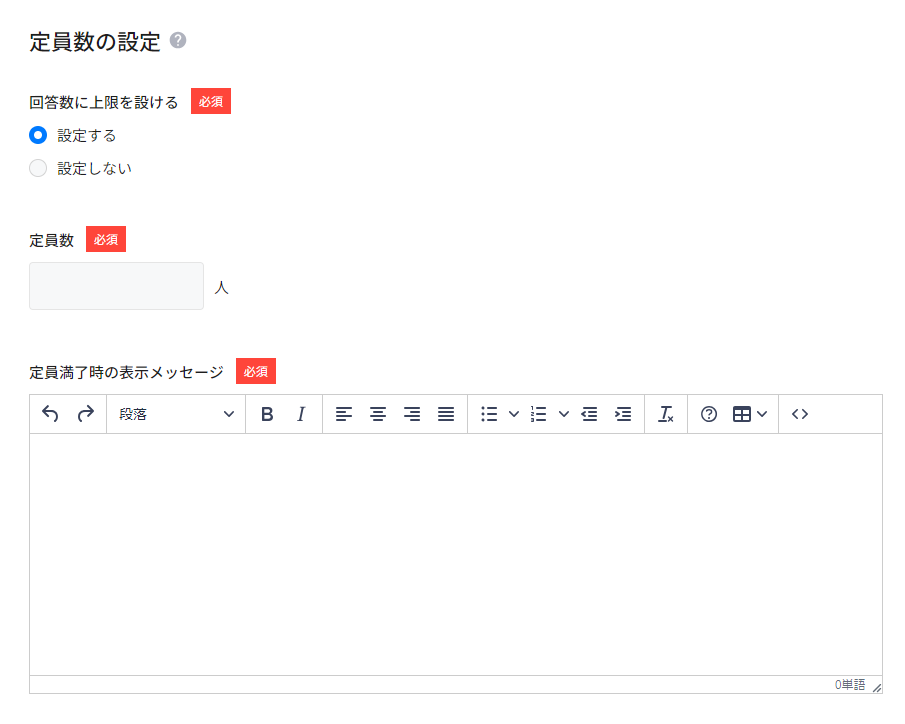Clear text formatting
This screenshot has width=905, height=724.
(x=666, y=414)
